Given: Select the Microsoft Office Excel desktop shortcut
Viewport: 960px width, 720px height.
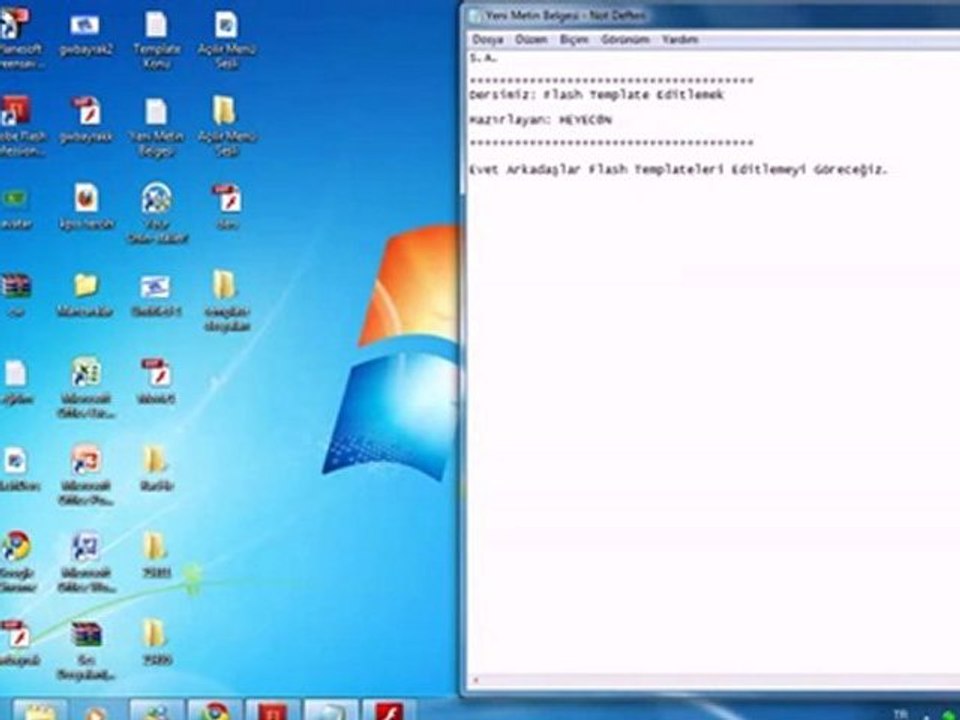Looking at the screenshot, I should [86, 388].
